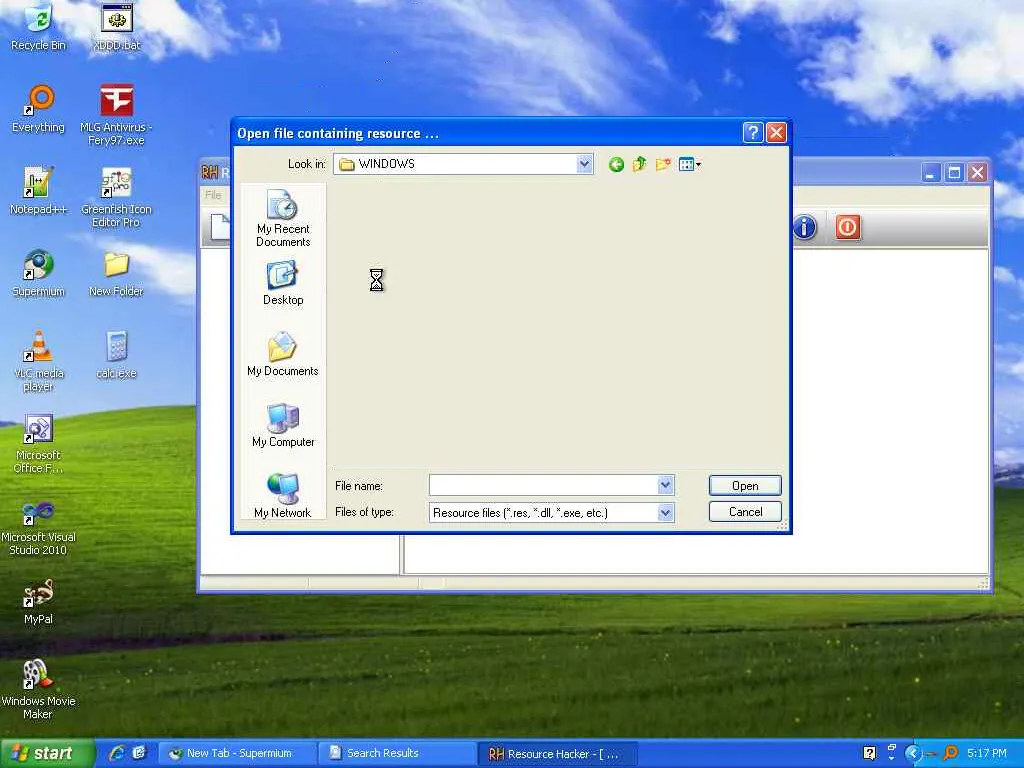Go to Desktop in places bar

(x=283, y=283)
